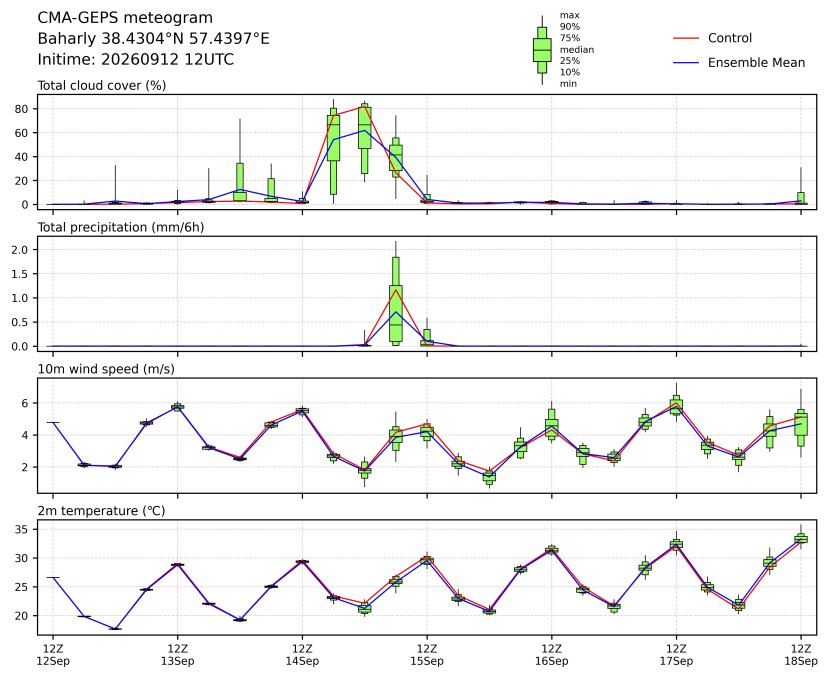829x678 pixels.
Task: Click the Baharly coordinates subtitle
Action: click(x=153, y=39)
